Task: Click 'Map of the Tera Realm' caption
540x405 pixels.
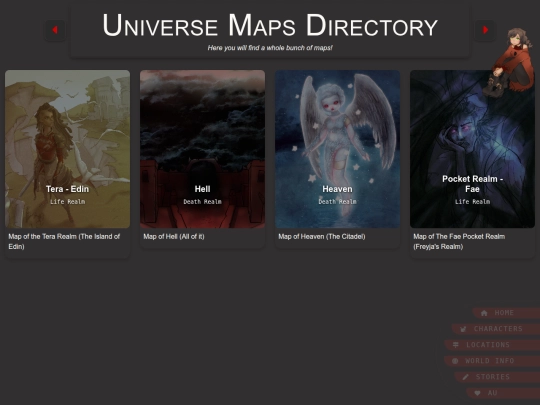Action: pos(64,241)
